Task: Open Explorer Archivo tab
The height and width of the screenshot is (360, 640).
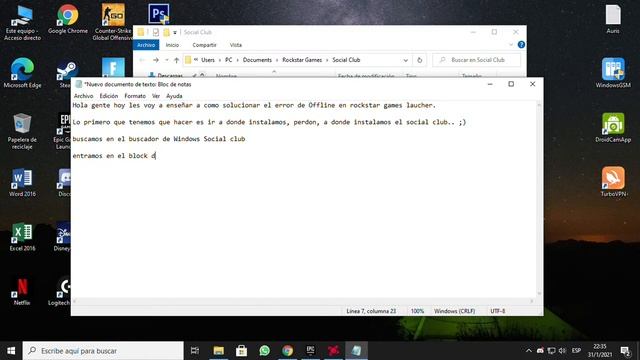Action: [146, 45]
